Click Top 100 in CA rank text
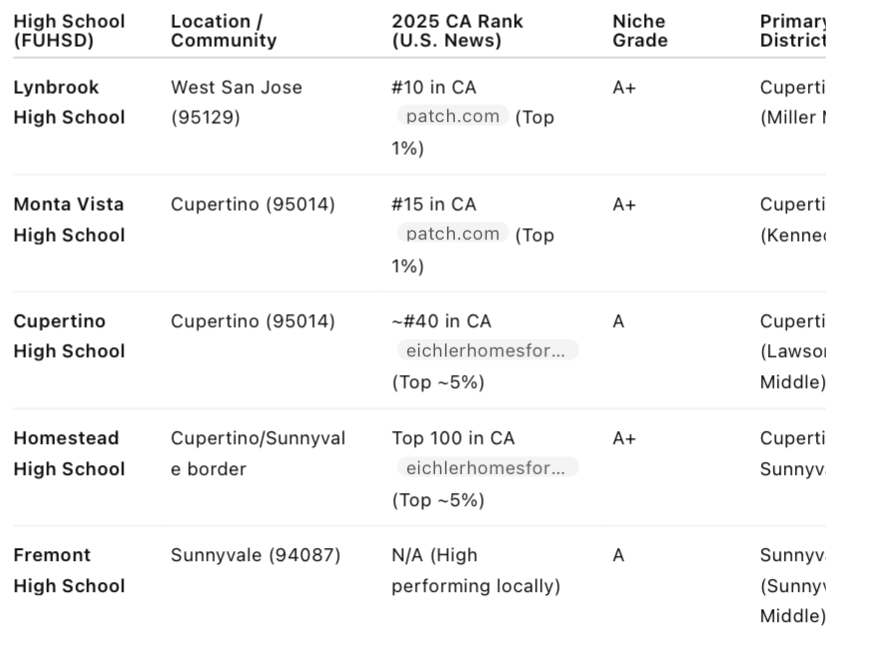872x648 pixels. click(453, 438)
